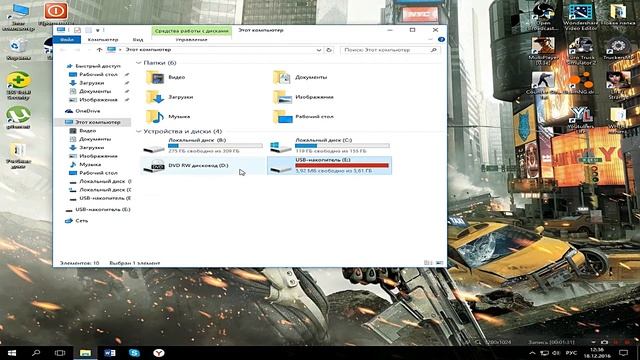Open the Корзина recycle bin on desktop
The height and width of the screenshot is (360, 640).
pyautogui.click(x=18, y=50)
